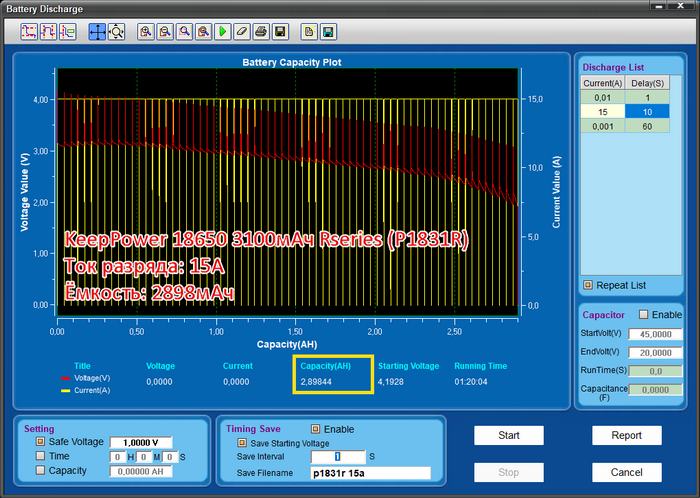Click the Cancel button

point(626,471)
